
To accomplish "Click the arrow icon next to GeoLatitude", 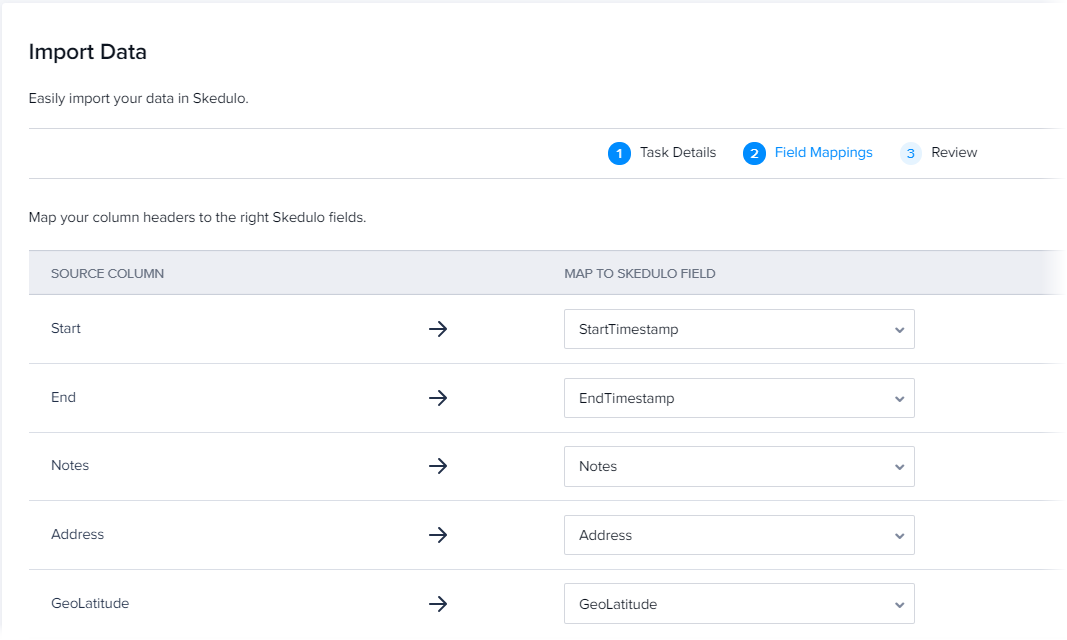I will point(438,603).
